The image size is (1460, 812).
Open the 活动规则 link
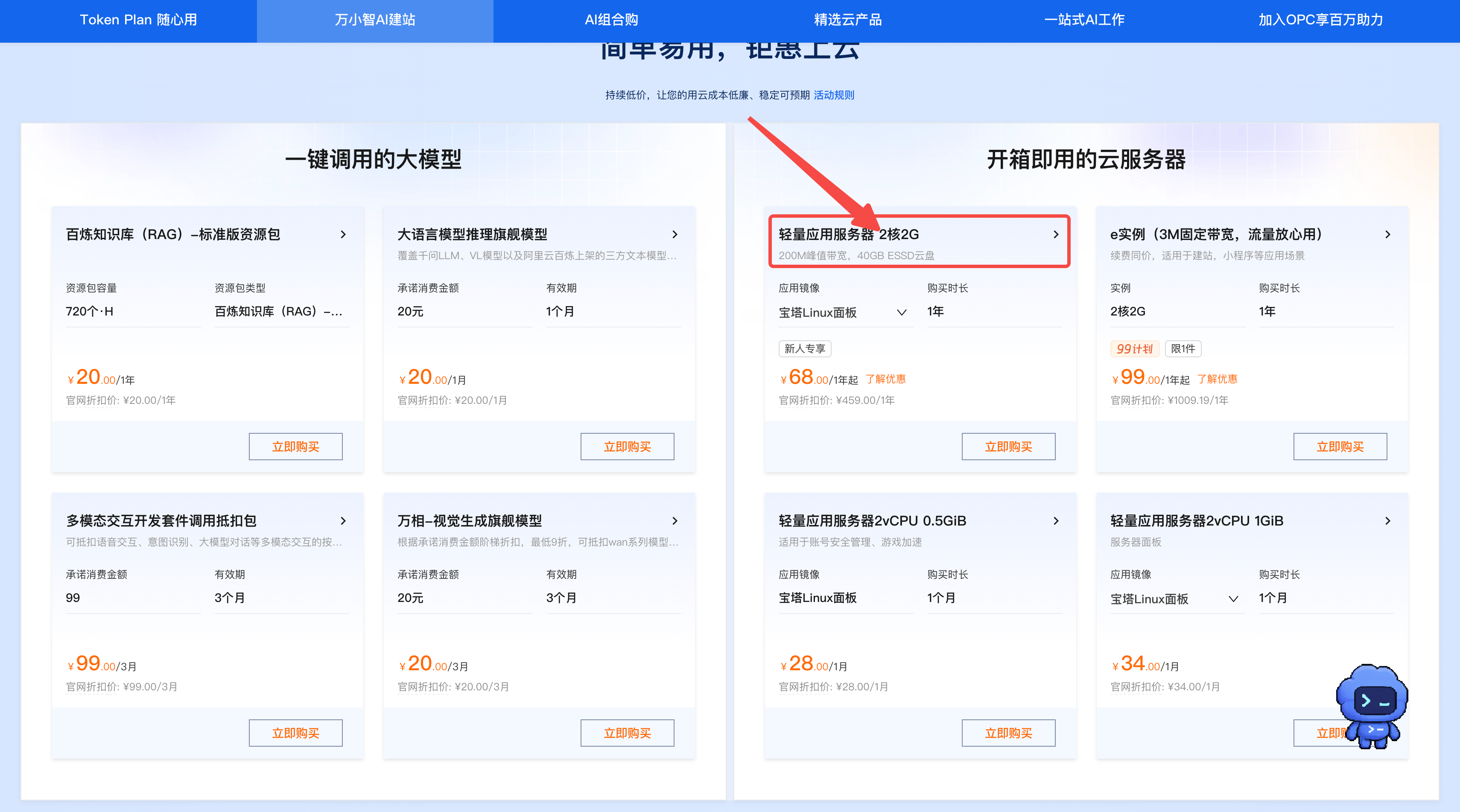click(834, 95)
